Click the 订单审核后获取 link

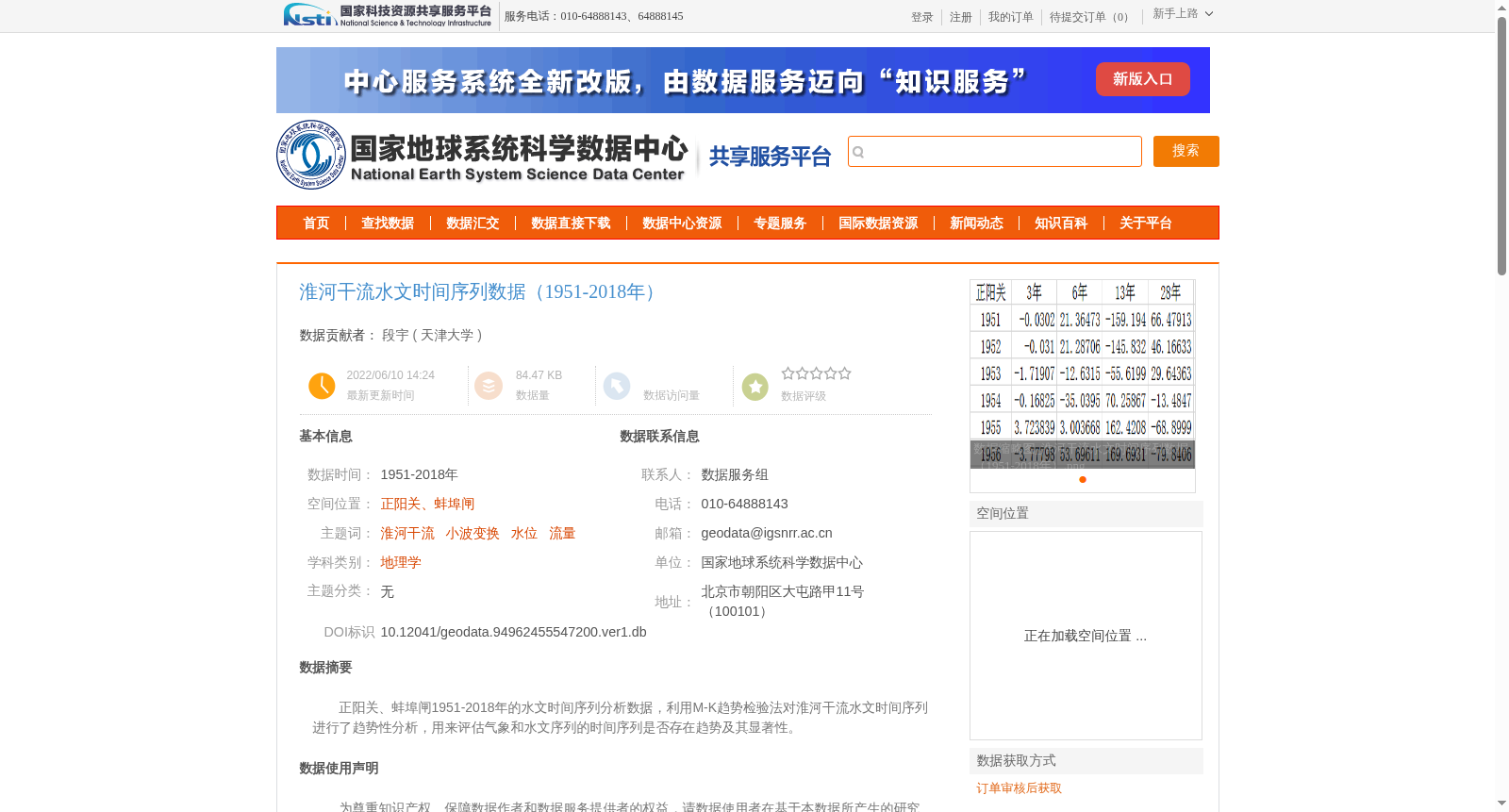click(x=1019, y=788)
